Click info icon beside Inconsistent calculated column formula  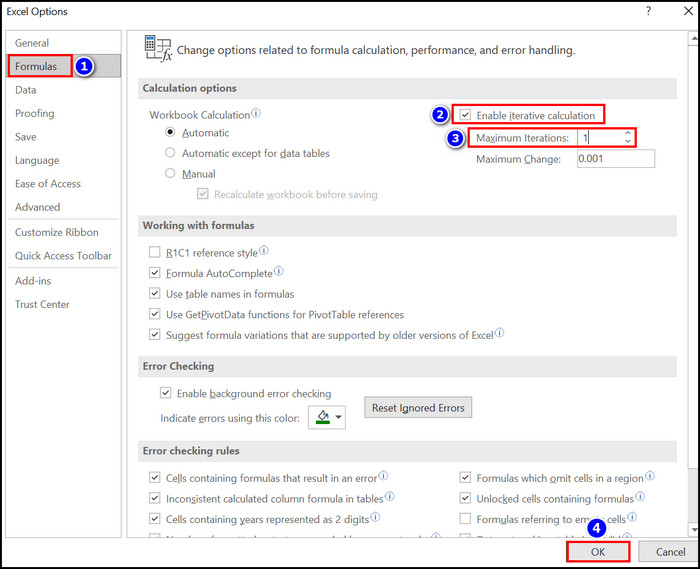tap(390, 496)
